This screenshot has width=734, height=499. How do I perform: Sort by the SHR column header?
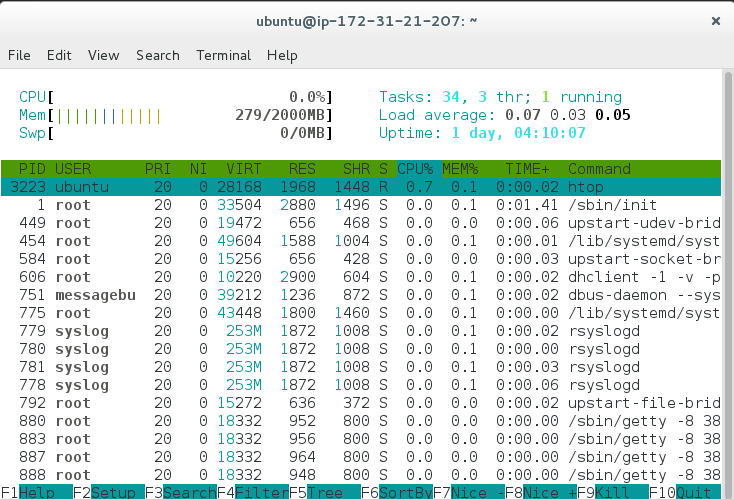click(356, 169)
